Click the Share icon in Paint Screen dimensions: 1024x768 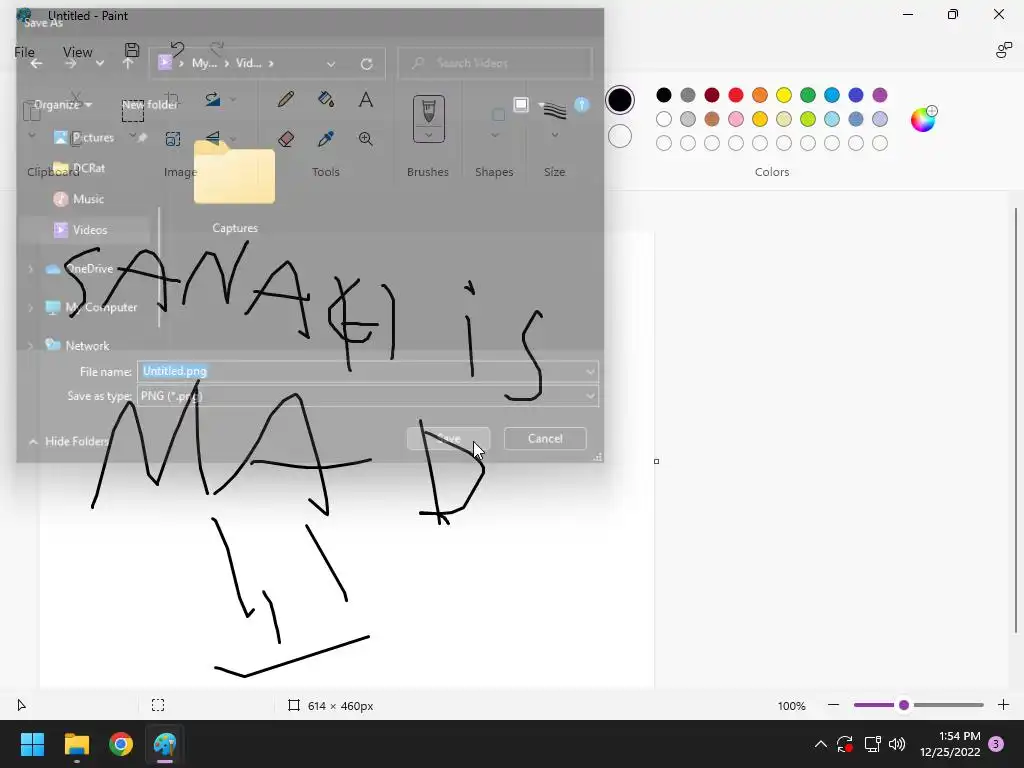coord(1004,50)
